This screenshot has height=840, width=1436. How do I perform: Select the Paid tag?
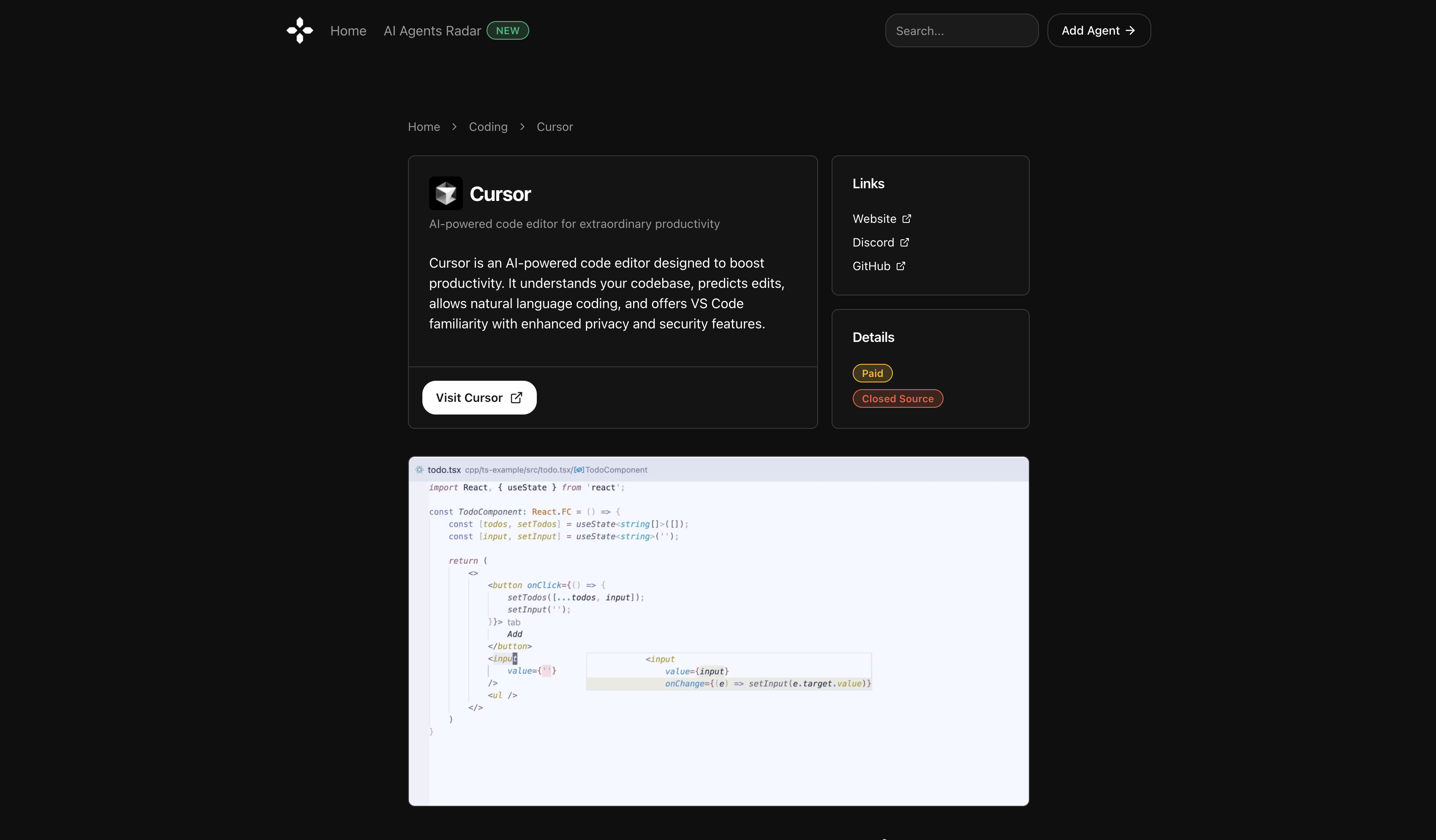[x=872, y=373]
